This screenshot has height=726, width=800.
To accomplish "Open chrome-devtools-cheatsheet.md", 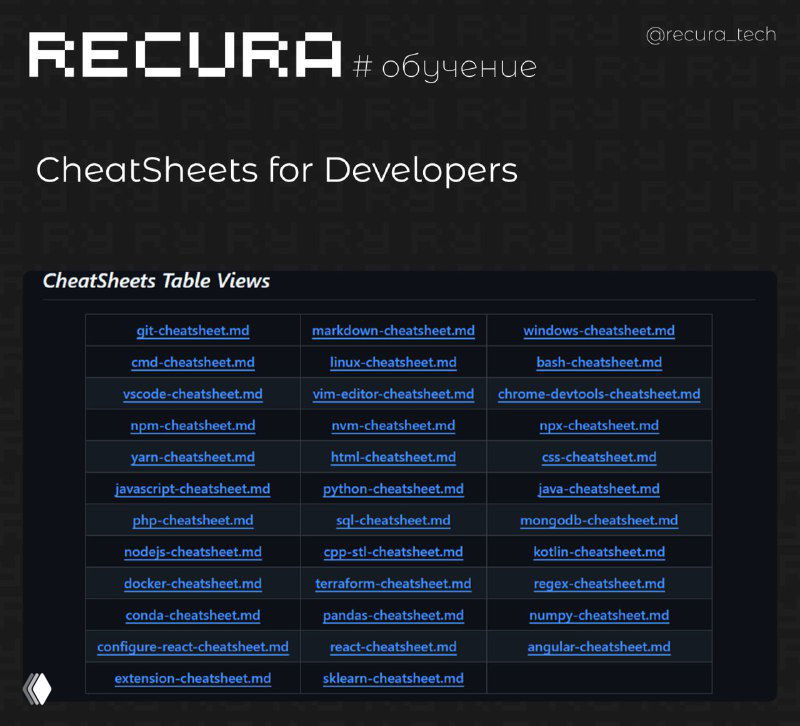I will (599, 394).
